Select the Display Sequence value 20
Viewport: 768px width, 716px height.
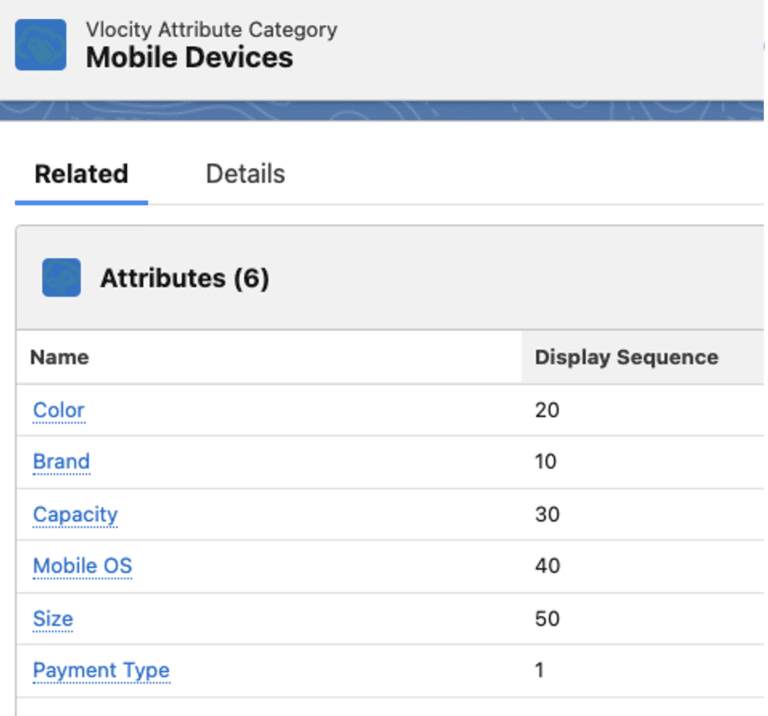coord(547,410)
